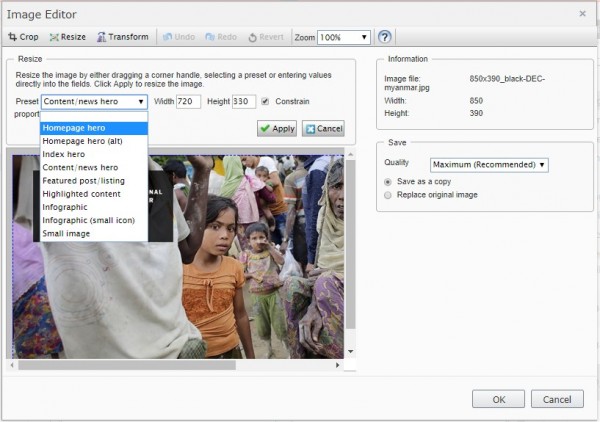Screen dimensions: 600x422
Task: Click the Apply button
Action: [x=277, y=129]
